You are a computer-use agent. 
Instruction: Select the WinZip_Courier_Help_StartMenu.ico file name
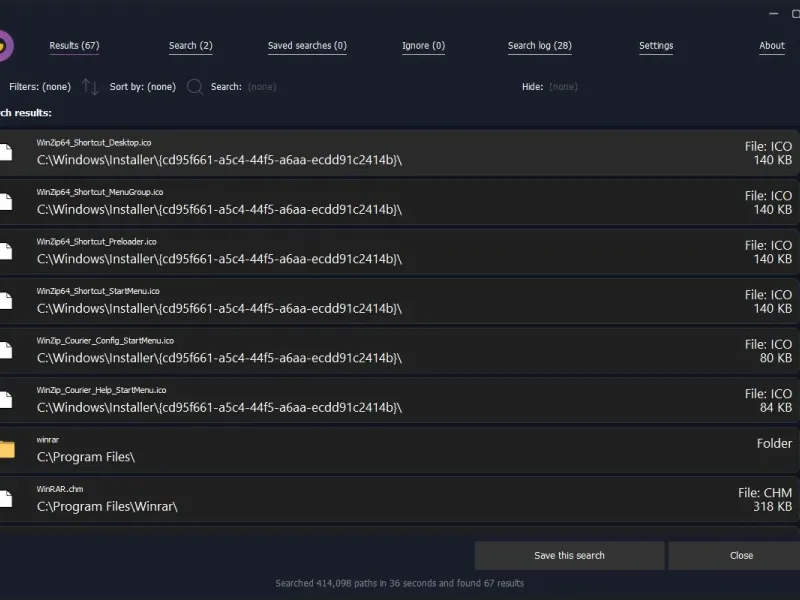click(102, 390)
